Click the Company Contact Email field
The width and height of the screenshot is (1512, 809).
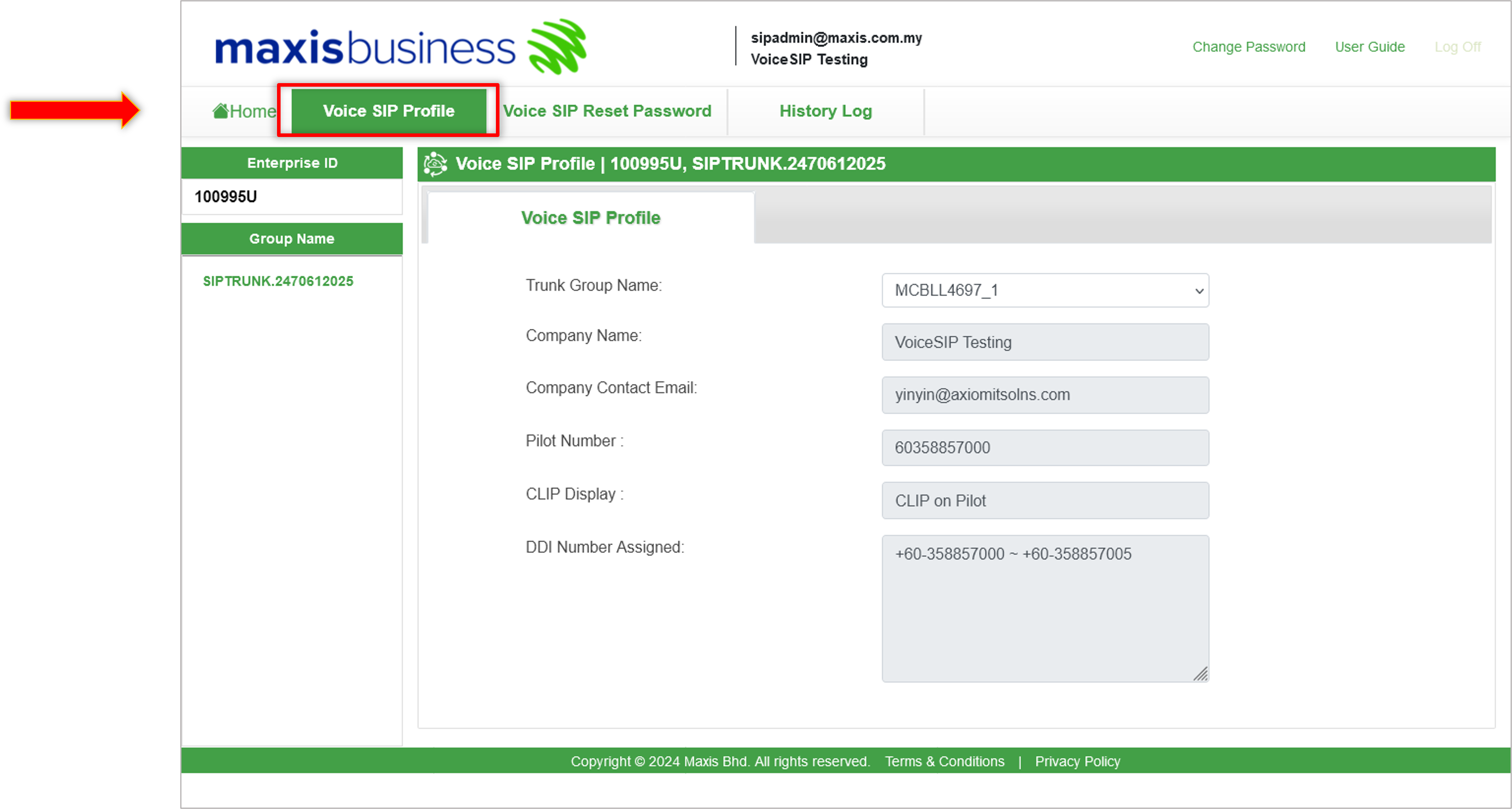click(x=1044, y=395)
